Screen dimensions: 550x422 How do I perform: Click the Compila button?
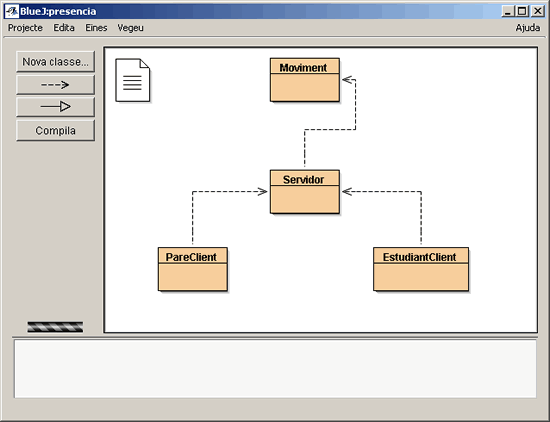click(x=55, y=130)
